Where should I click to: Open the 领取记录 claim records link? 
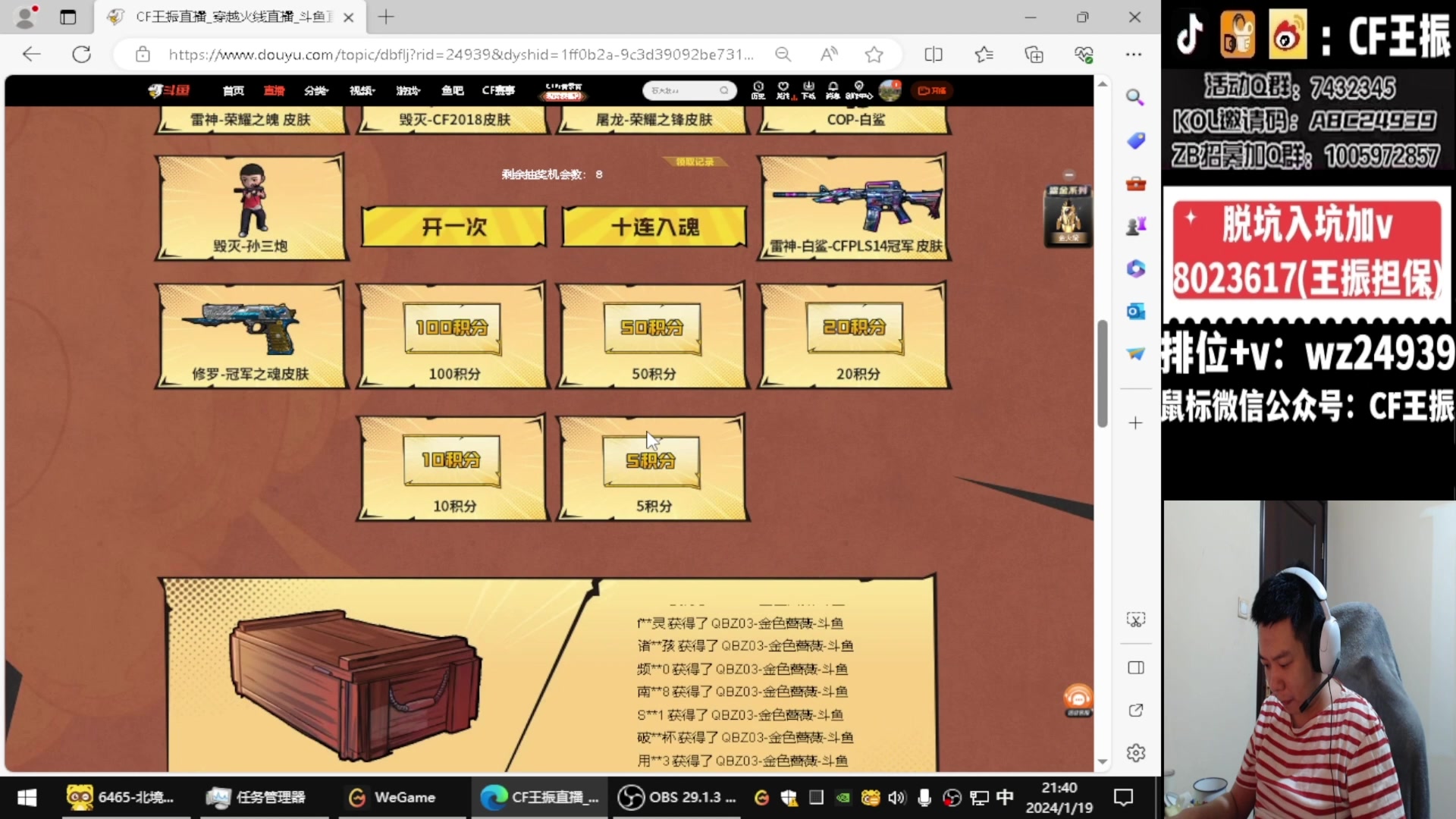[x=695, y=162]
